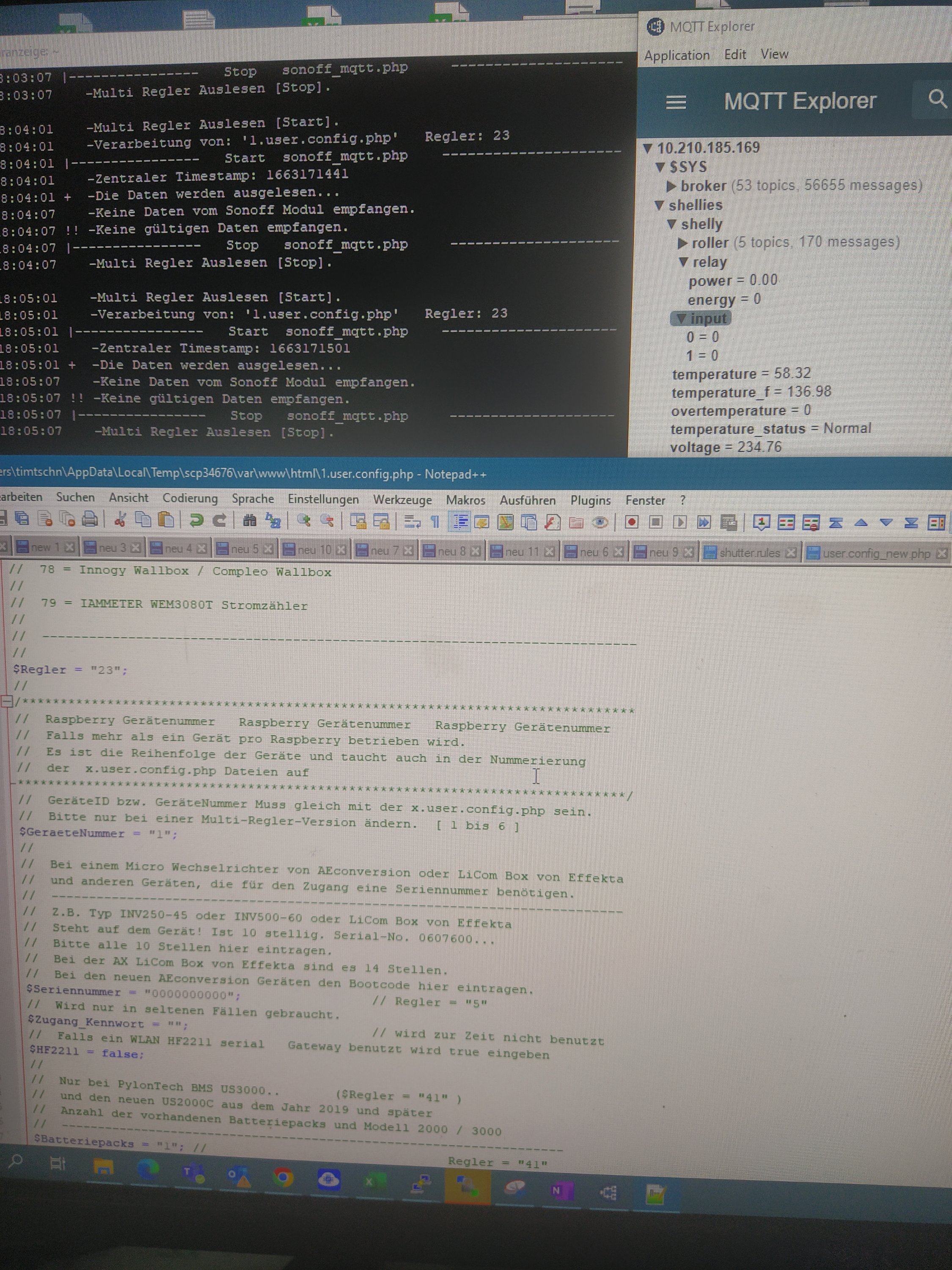952x1270 pixels.
Task: Switch to the neu 10 tab
Action: pyautogui.click(x=314, y=550)
